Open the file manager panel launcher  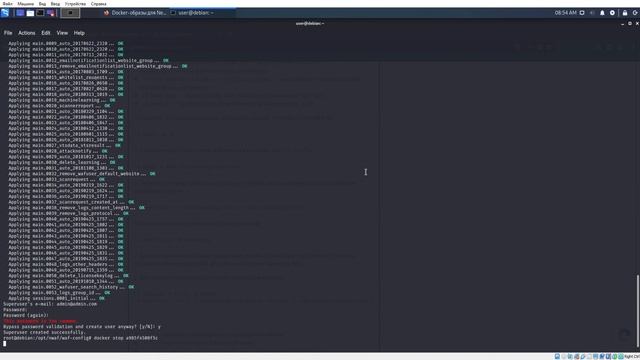tap(30, 13)
